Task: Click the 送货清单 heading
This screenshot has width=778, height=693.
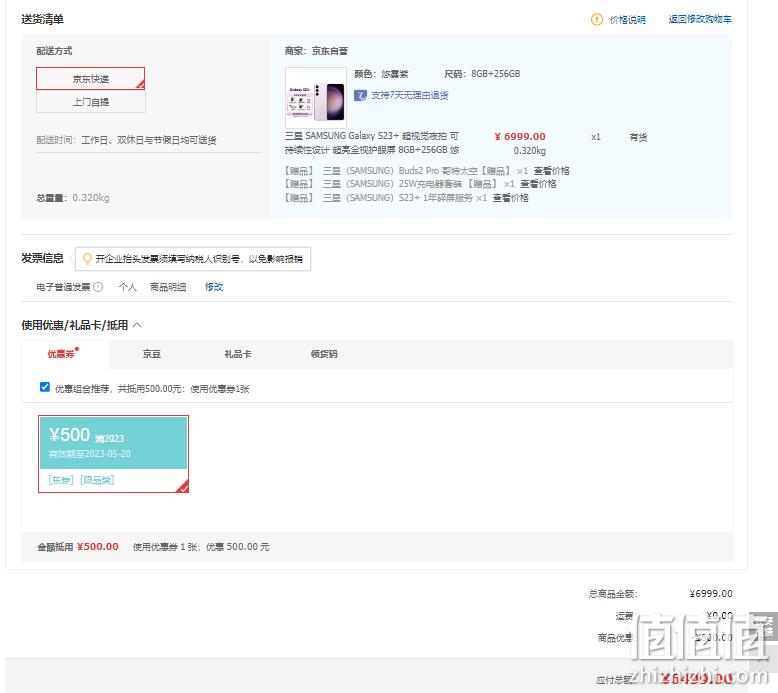Action: [x=42, y=19]
